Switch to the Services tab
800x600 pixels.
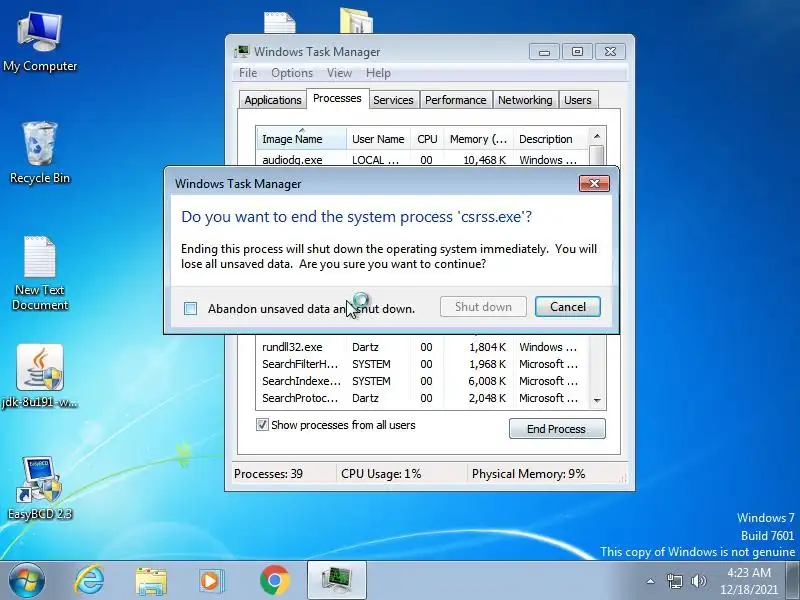click(x=393, y=100)
